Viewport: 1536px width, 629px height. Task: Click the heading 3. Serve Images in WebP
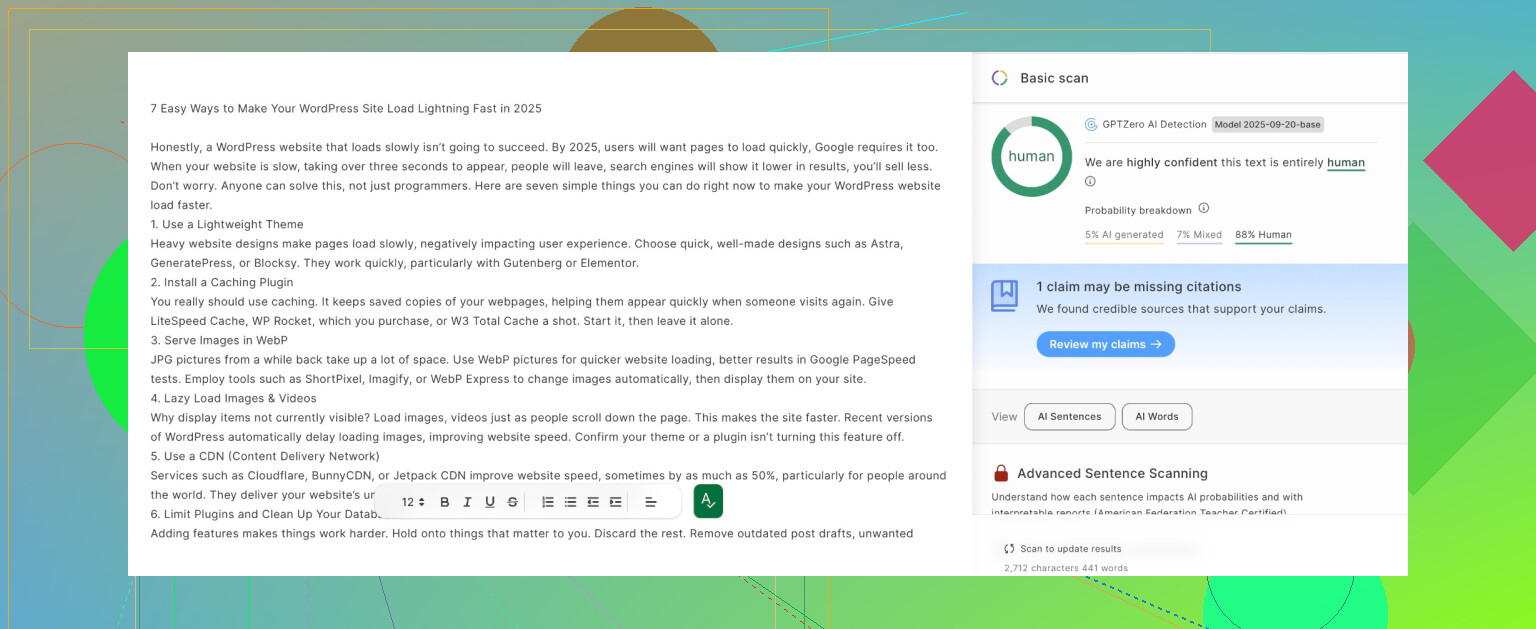(x=219, y=340)
